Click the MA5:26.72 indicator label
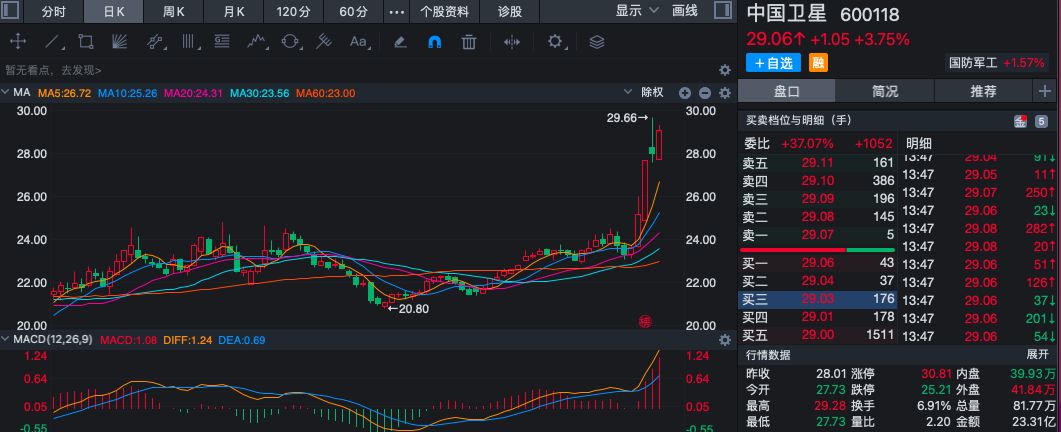This screenshot has width=1061, height=432. coord(64,93)
